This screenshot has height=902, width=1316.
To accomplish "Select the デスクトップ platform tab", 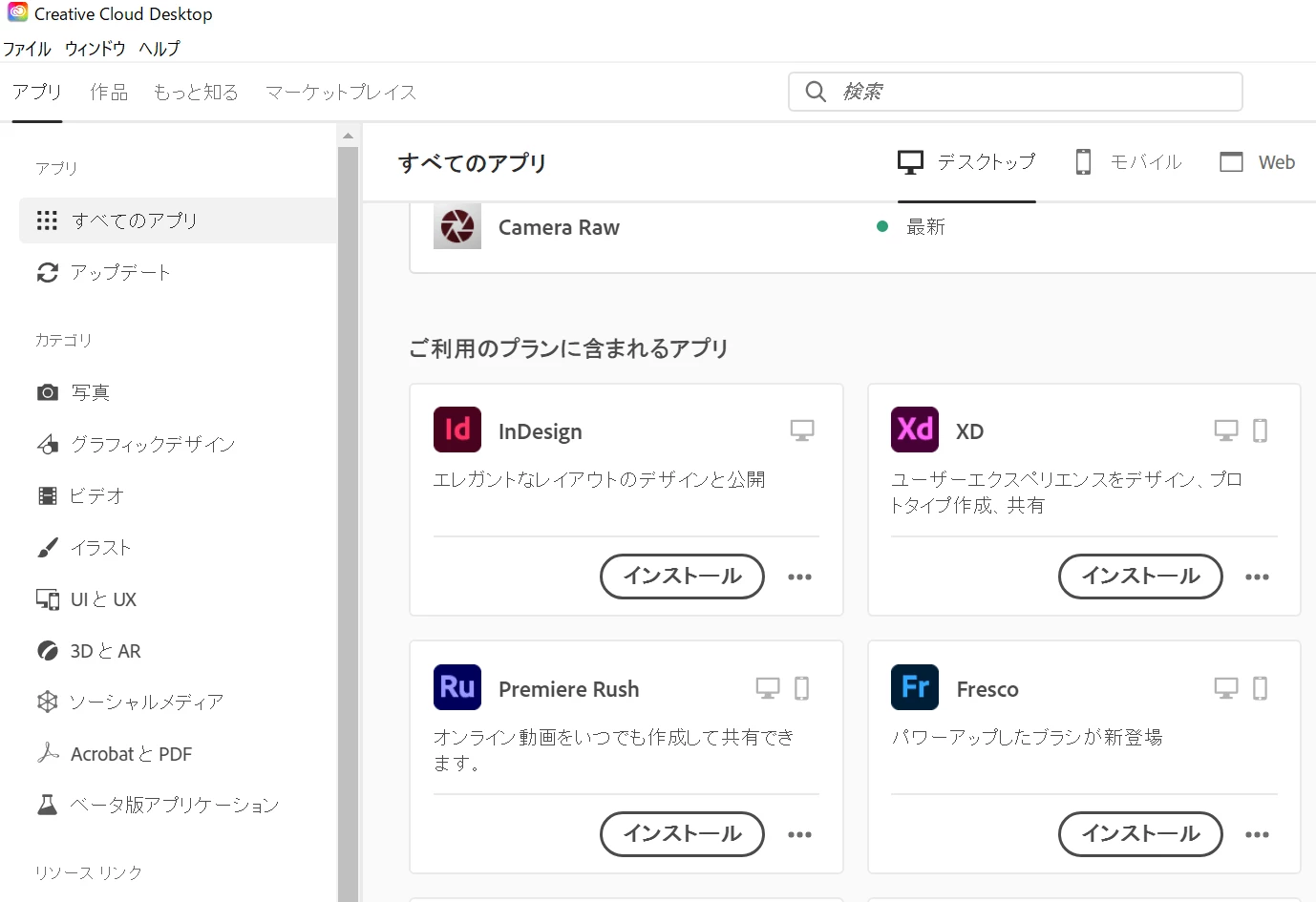I will (966, 162).
